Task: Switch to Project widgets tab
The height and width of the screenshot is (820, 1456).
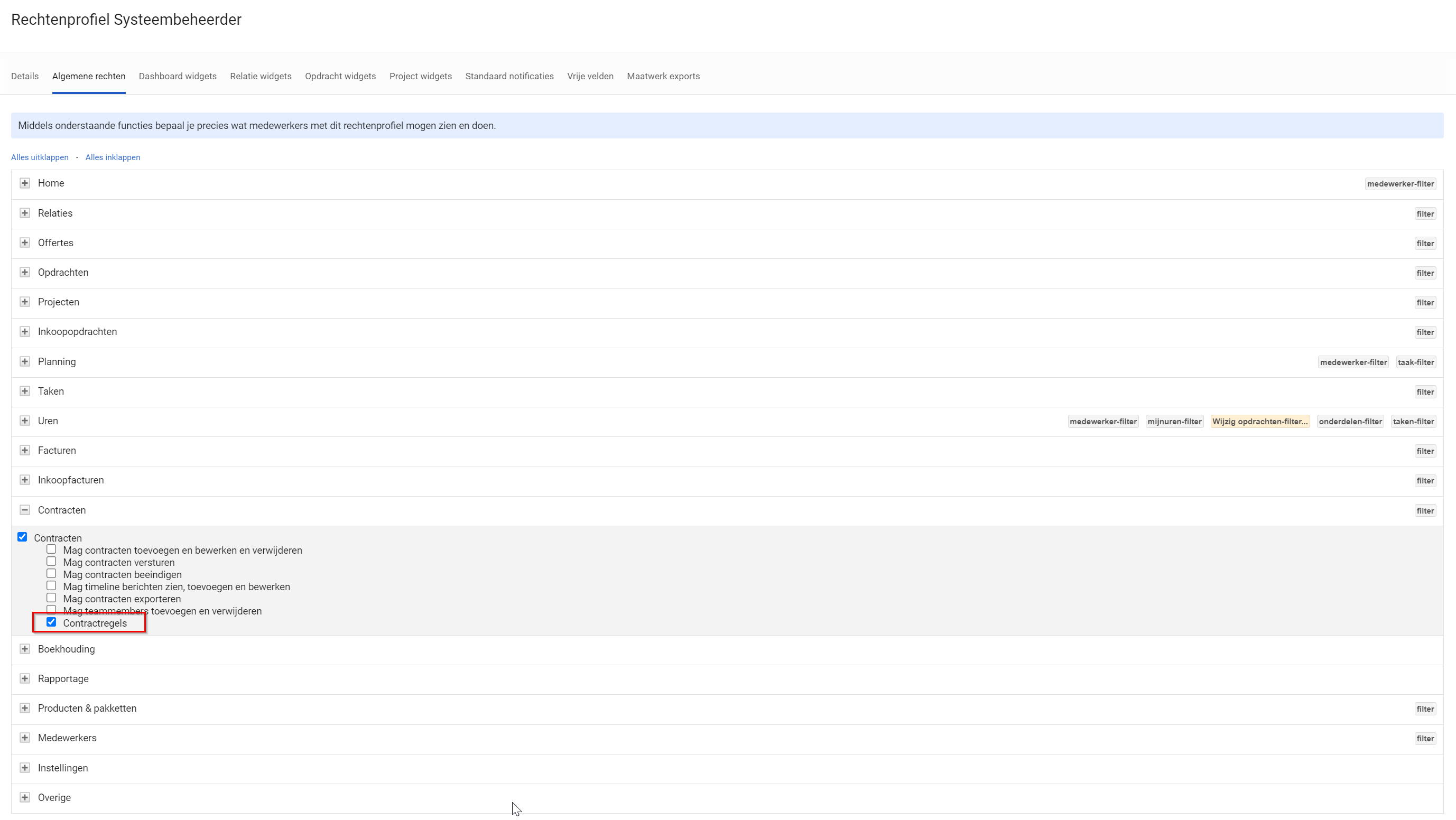Action: pyautogui.click(x=421, y=76)
